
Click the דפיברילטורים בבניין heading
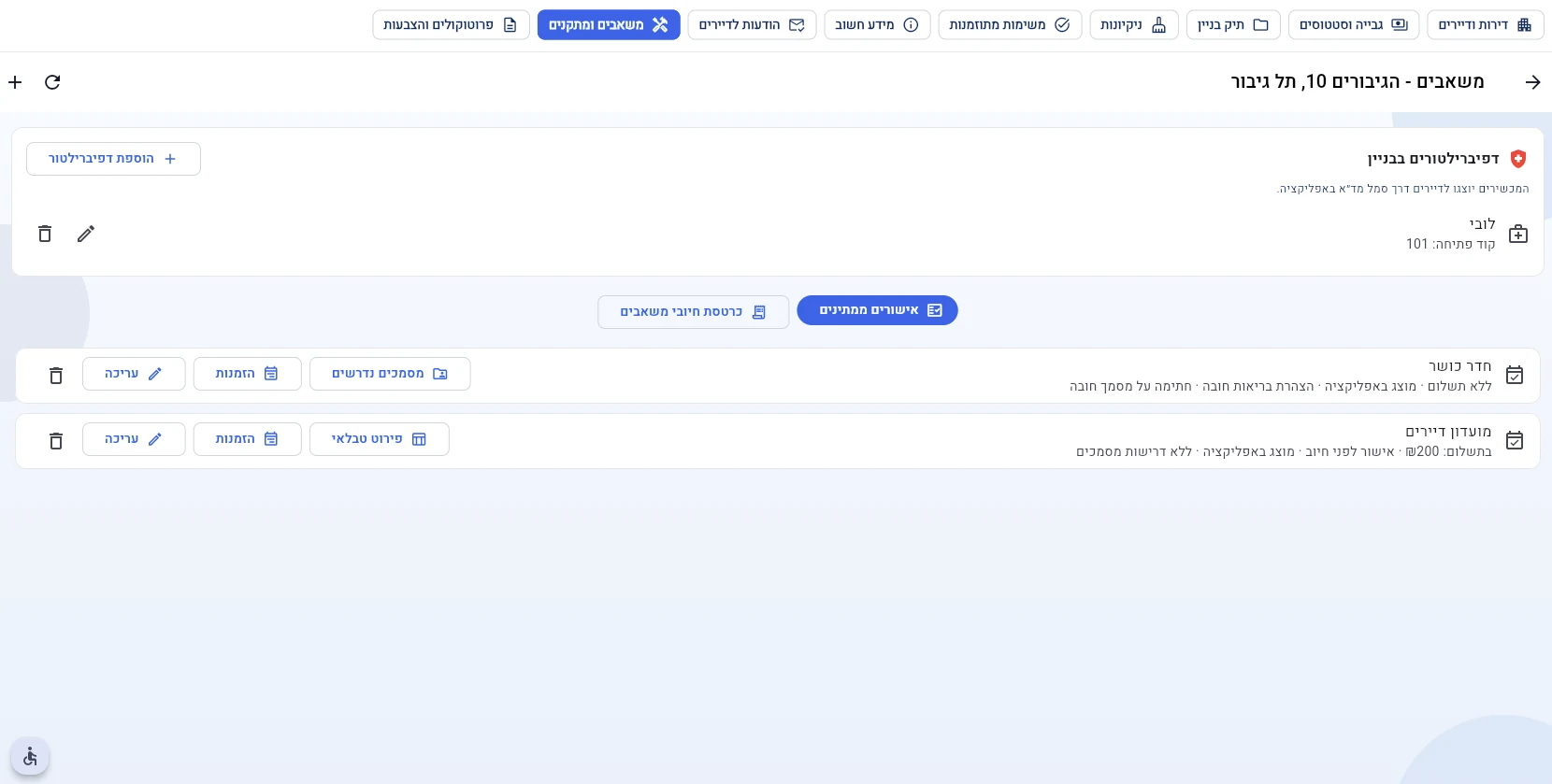coord(1433,159)
